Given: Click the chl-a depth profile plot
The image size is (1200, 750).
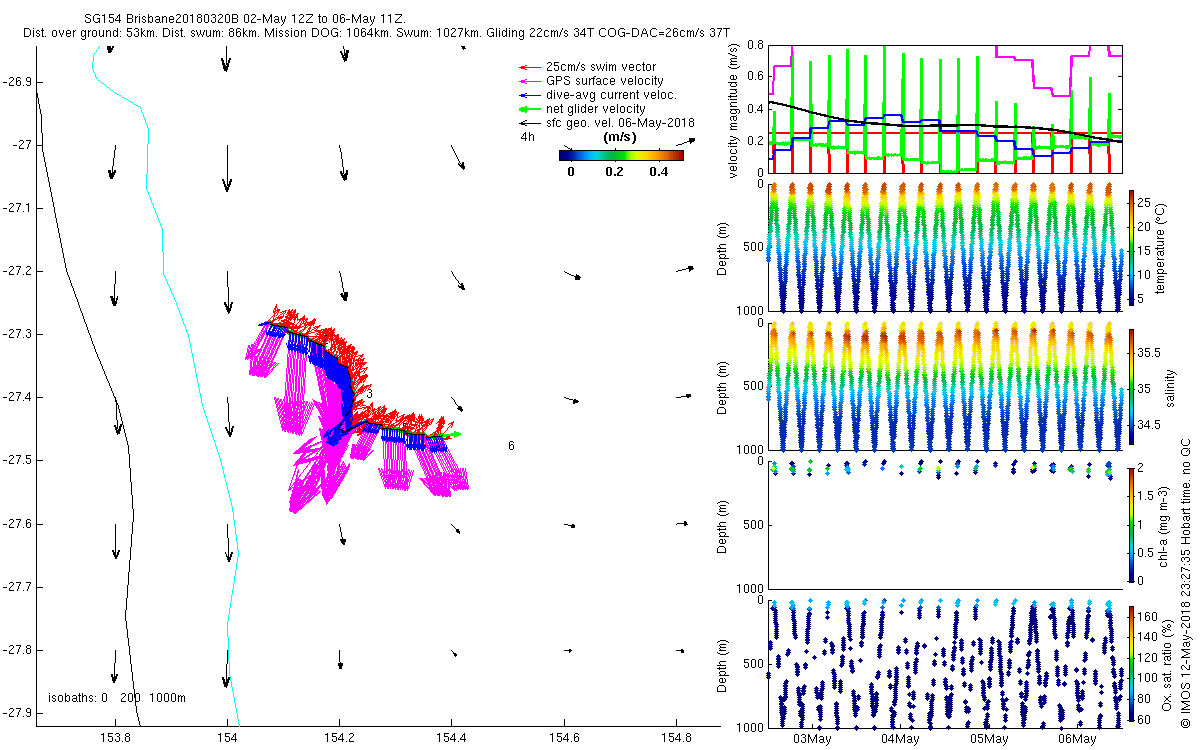Looking at the screenshot, I should pyautogui.click(x=946, y=524).
